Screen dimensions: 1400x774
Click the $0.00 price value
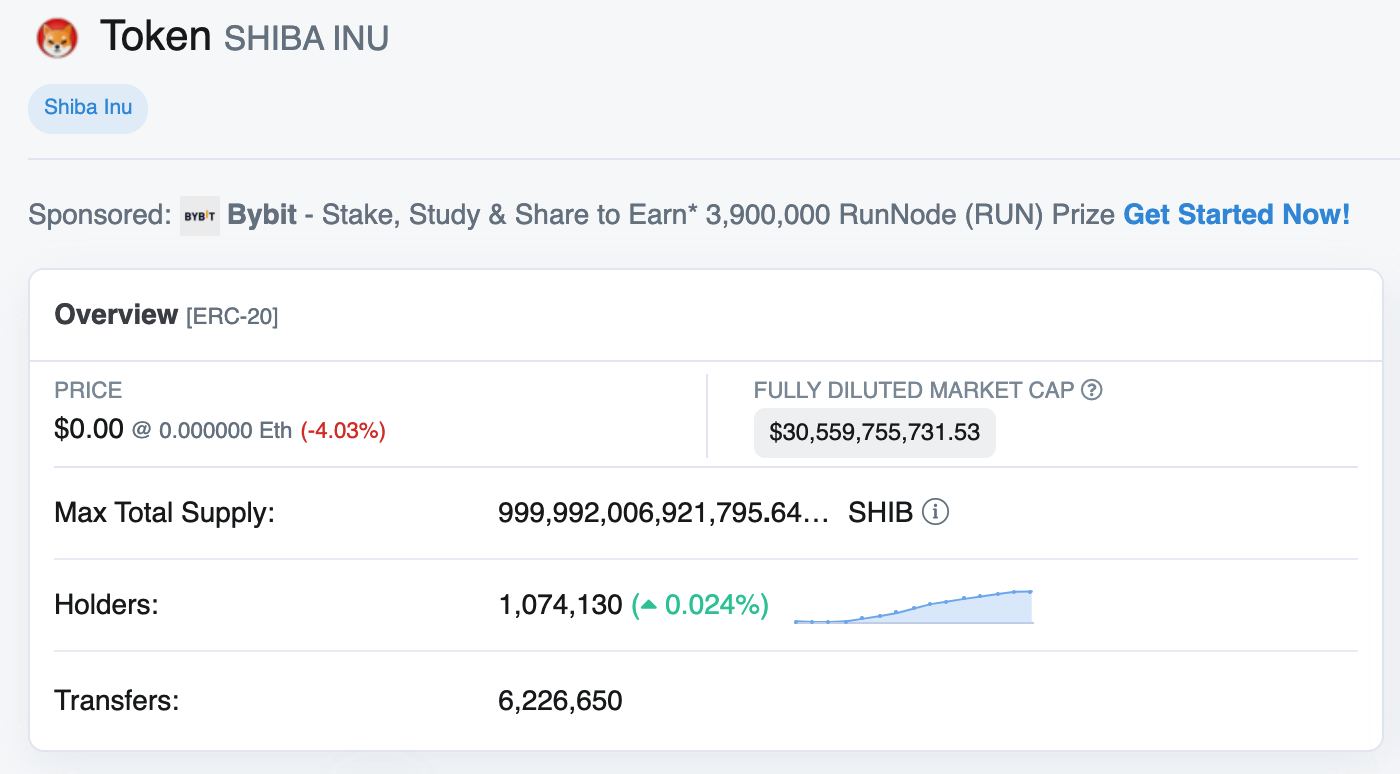tap(89, 430)
